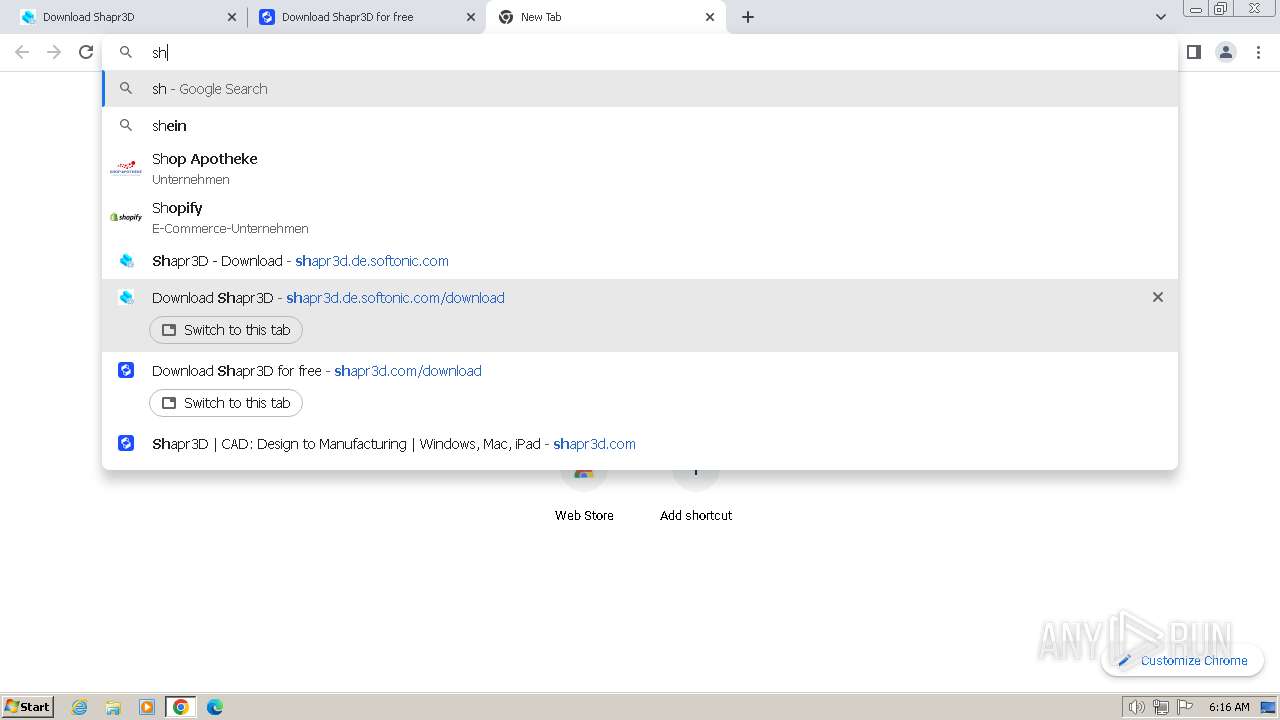Open the Chrome three-dot menu
The image size is (1280, 720).
[1258, 52]
